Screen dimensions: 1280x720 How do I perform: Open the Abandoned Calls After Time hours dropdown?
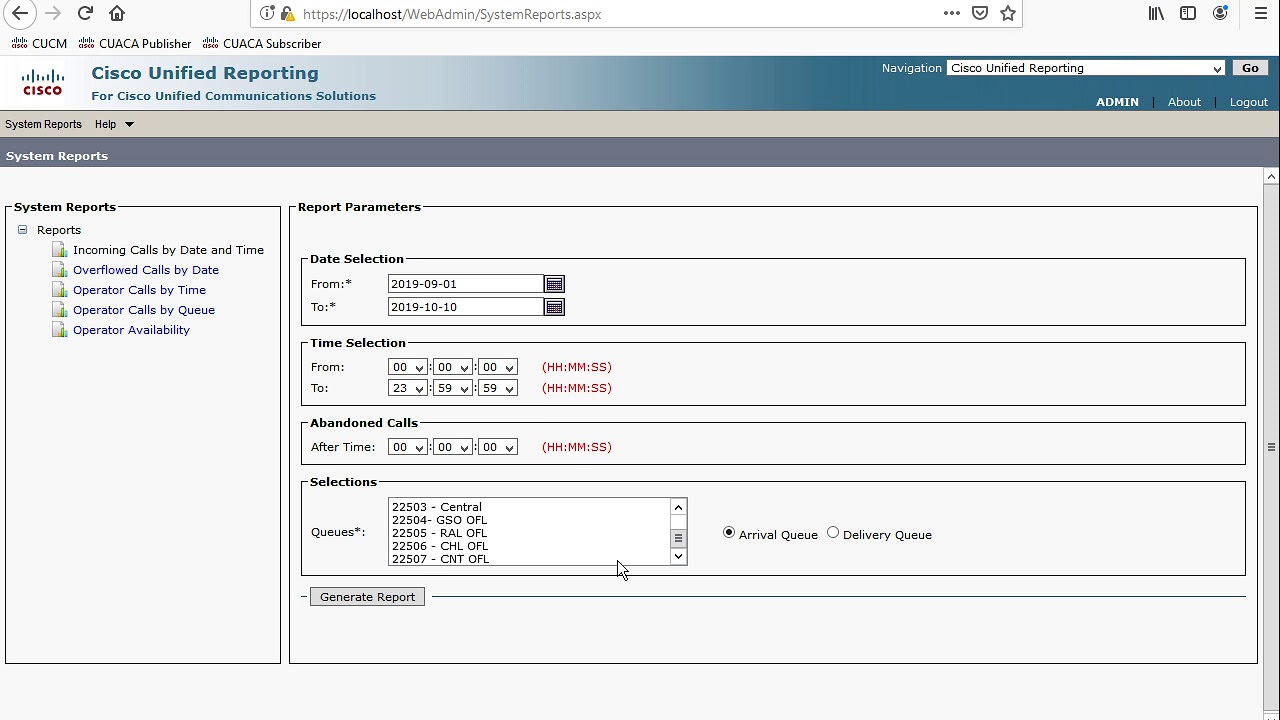pos(407,447)
